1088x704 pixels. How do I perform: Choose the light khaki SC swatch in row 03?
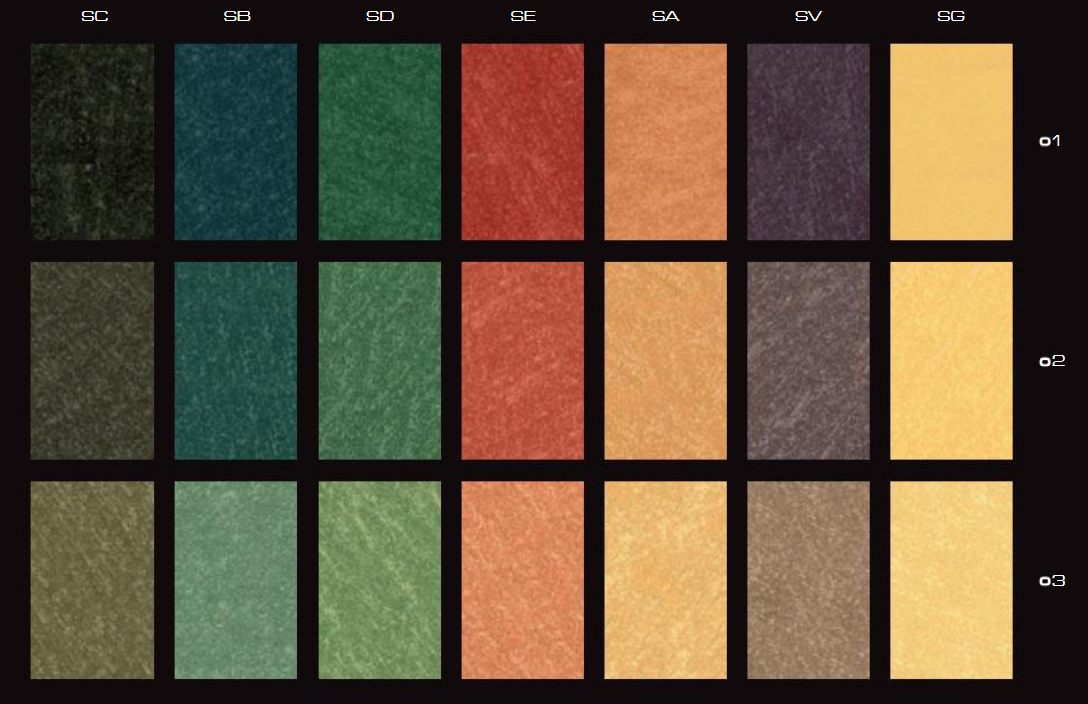[92, 580]
